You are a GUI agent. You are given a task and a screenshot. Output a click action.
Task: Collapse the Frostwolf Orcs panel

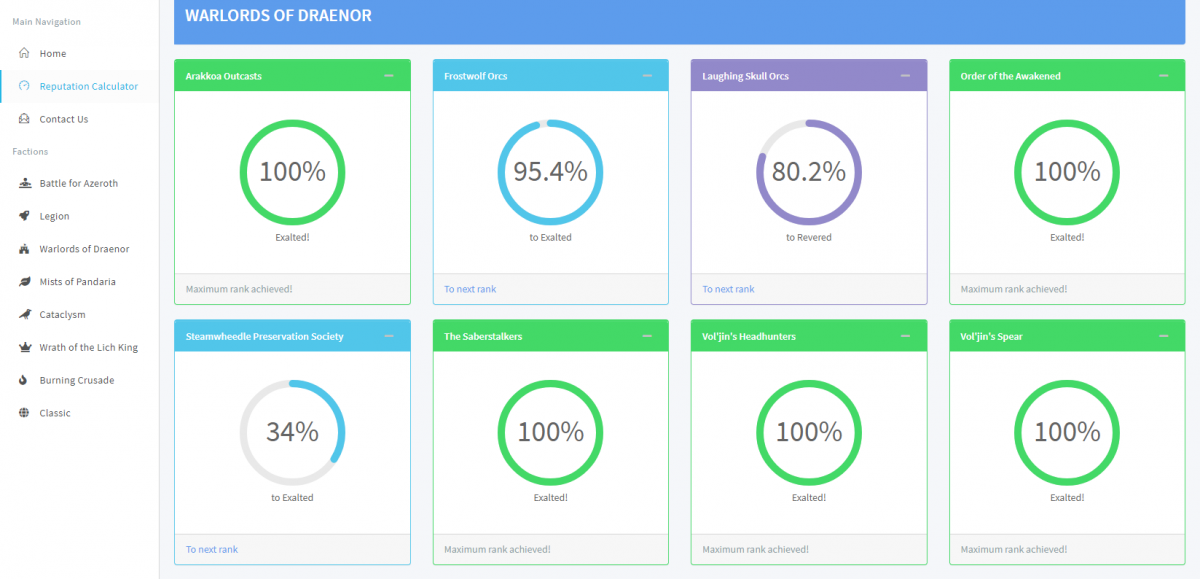click(x=647, y=76)
